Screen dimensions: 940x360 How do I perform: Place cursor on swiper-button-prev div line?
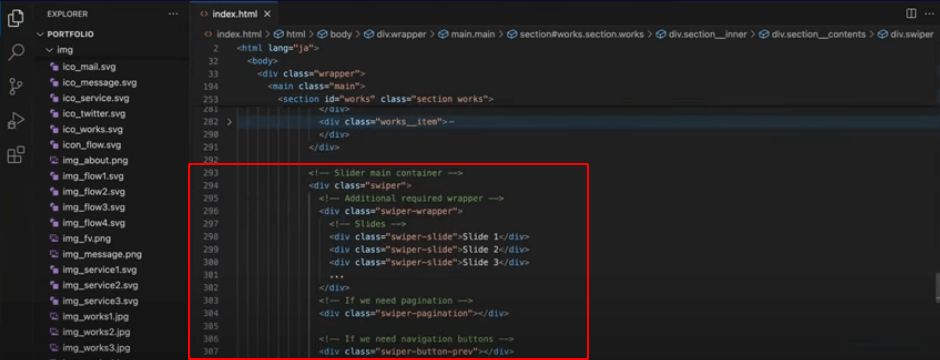coord(417,351)
